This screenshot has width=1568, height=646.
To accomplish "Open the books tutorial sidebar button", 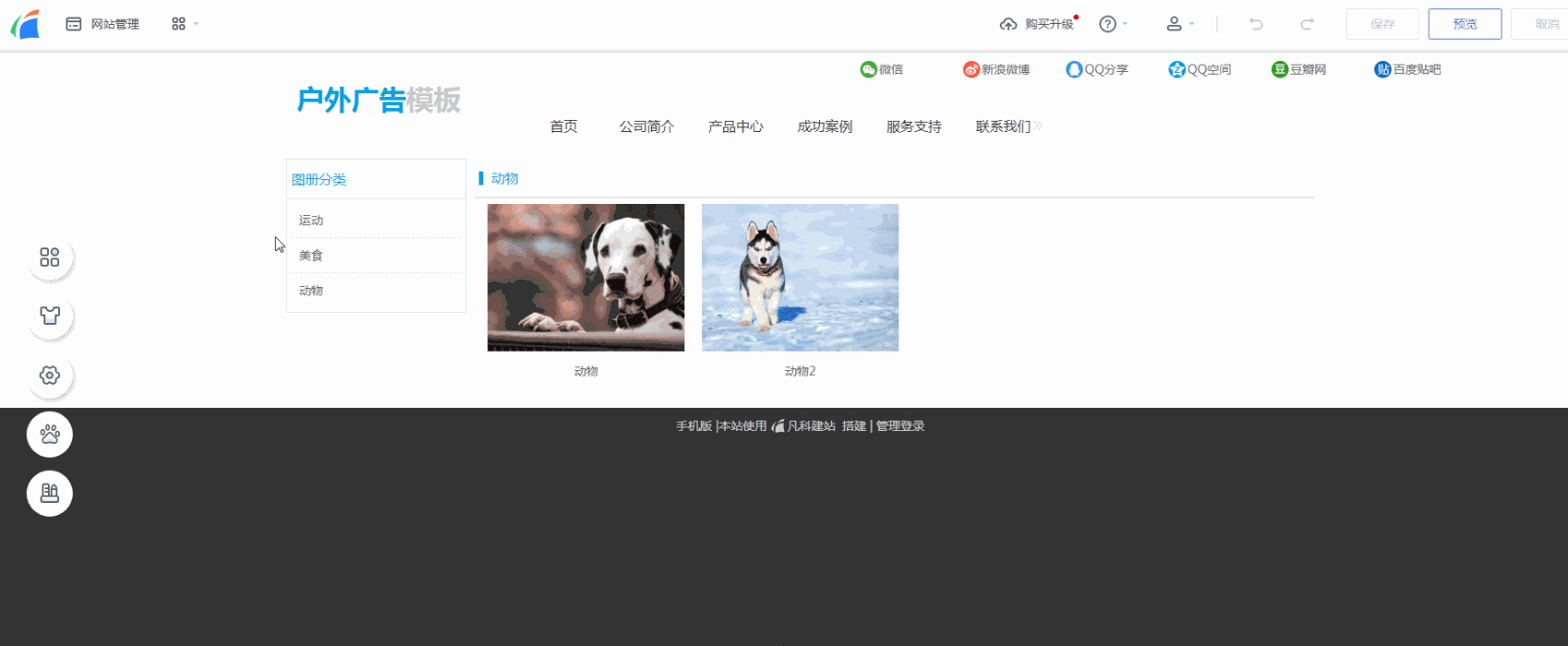I will [50, 494].
